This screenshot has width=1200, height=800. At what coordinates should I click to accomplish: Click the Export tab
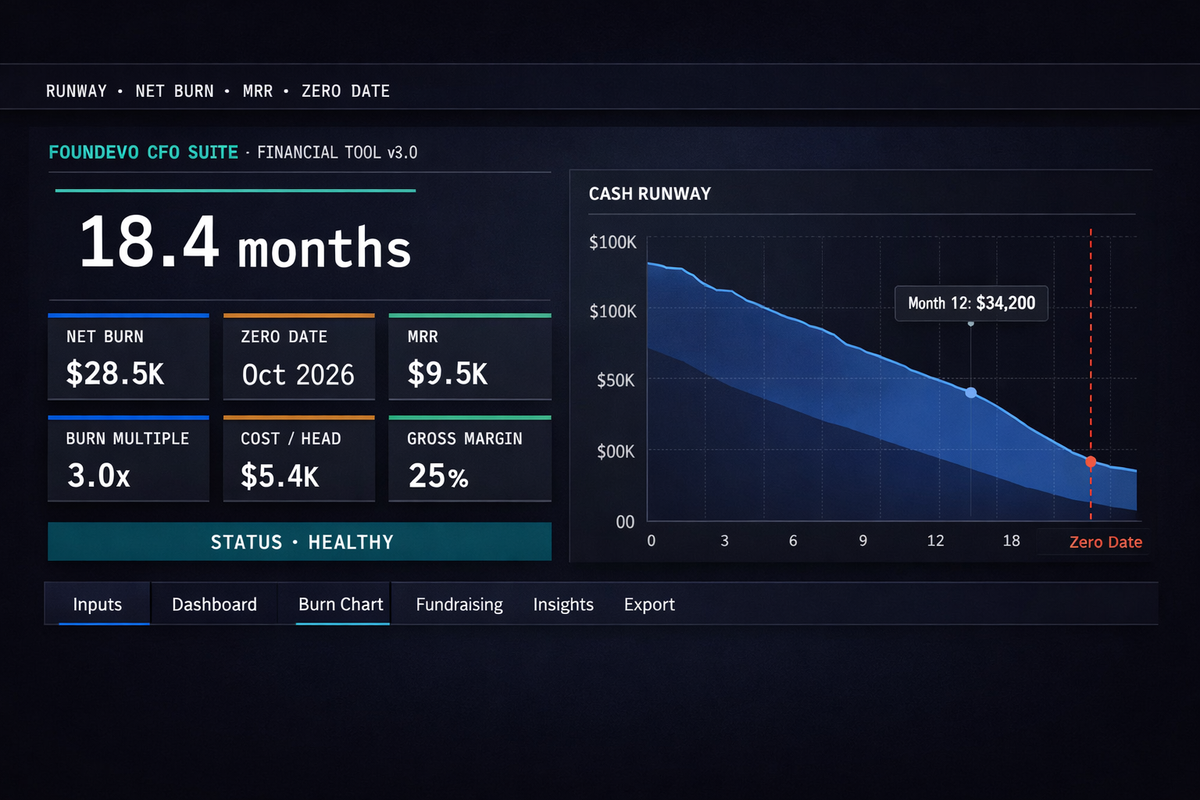pos(649,604)
